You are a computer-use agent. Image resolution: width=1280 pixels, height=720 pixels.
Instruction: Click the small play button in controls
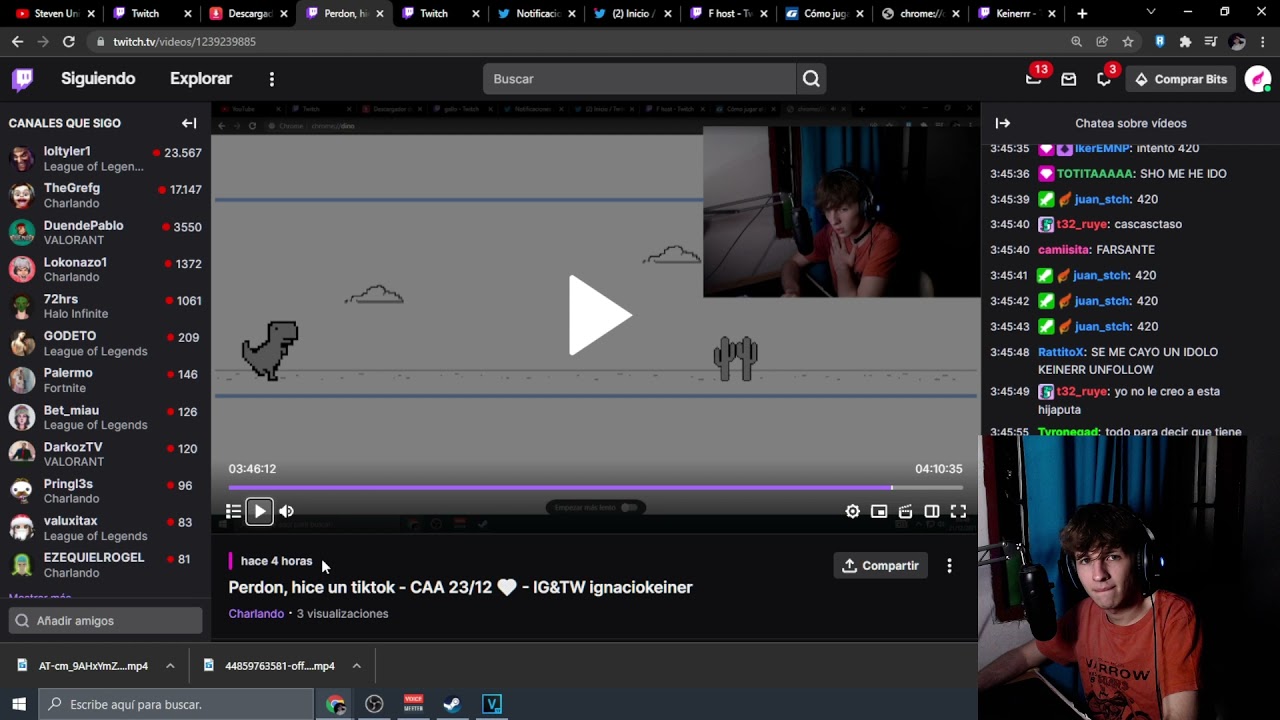pyautogui.click(x=259, y=511)
